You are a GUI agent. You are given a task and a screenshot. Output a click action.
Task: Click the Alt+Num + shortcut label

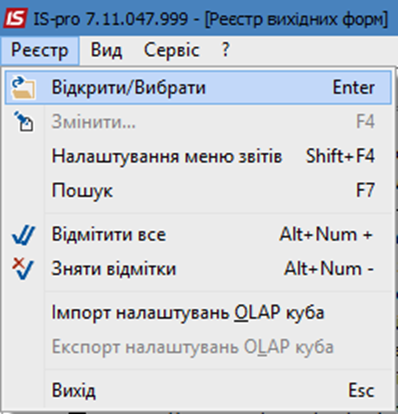tap(326, 235)
